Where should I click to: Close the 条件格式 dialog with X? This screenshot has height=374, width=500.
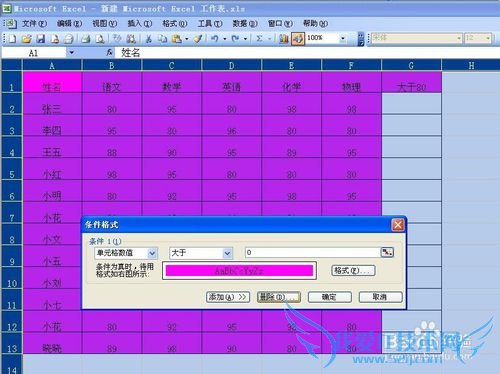[x=398, y=225]
